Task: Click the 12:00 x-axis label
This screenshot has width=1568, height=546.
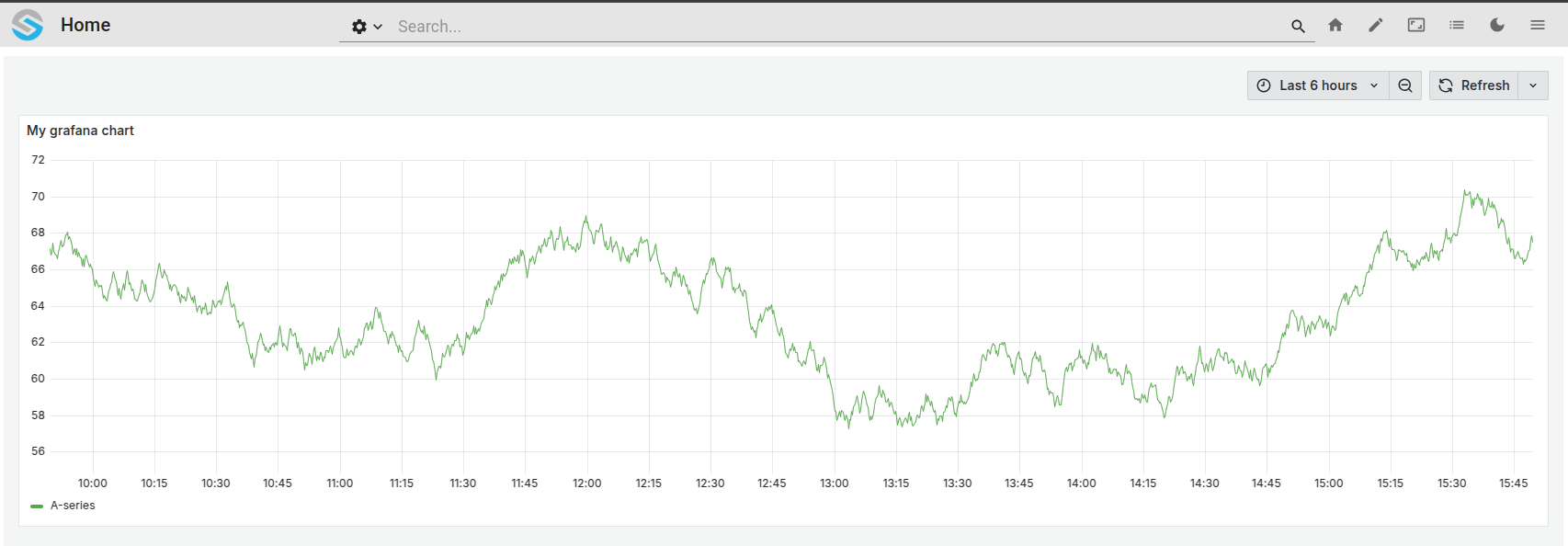Action: point(587,483)
